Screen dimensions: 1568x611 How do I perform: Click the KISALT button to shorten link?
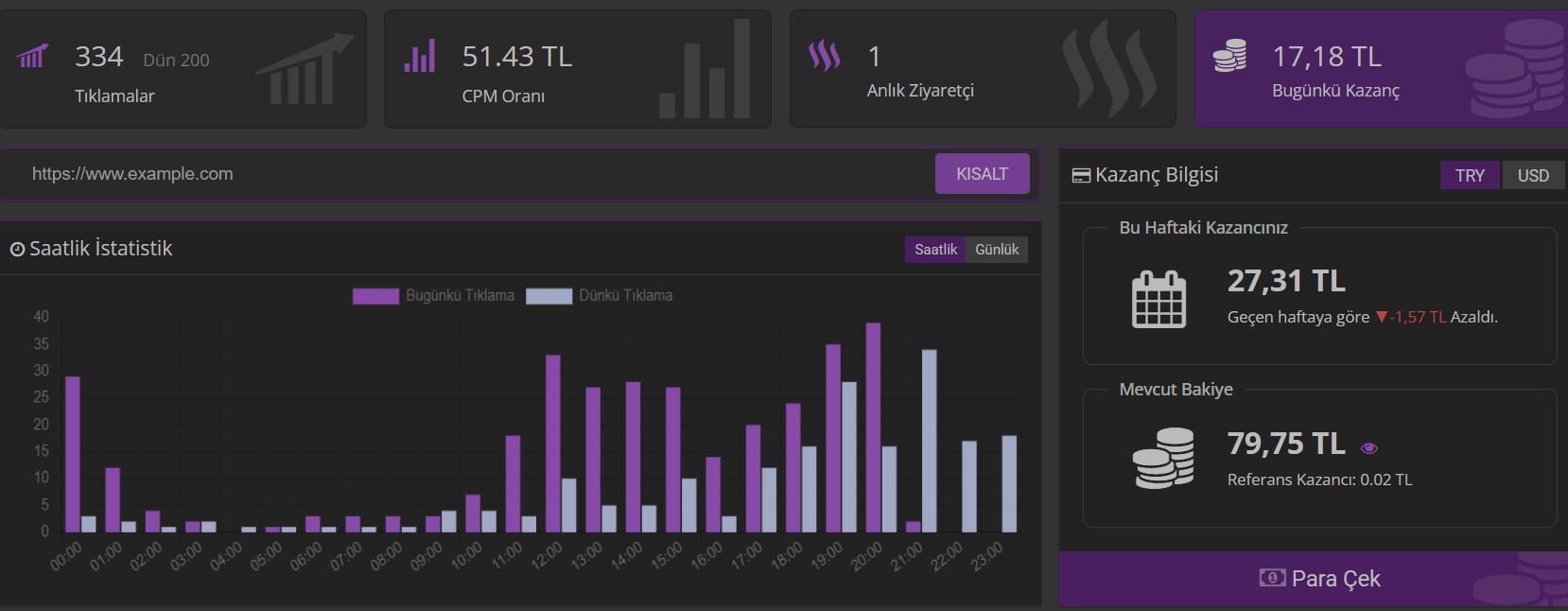(x=982, y=174)
